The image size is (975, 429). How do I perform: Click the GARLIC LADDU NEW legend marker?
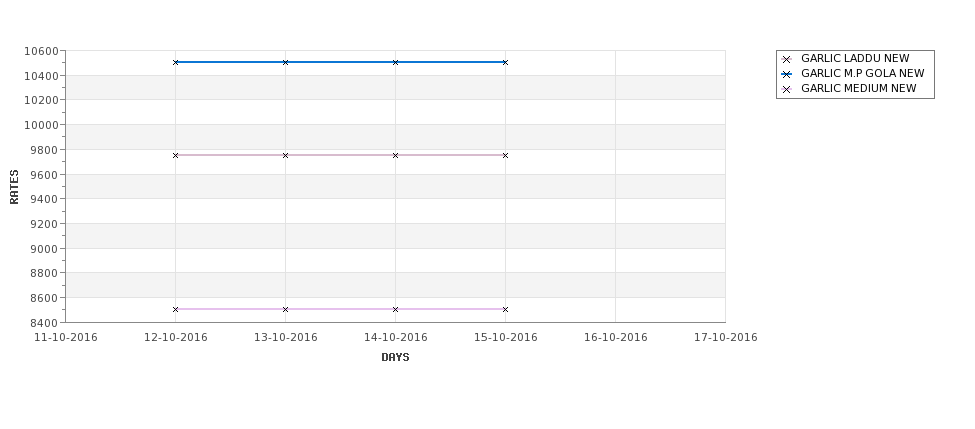click(786, 59)
